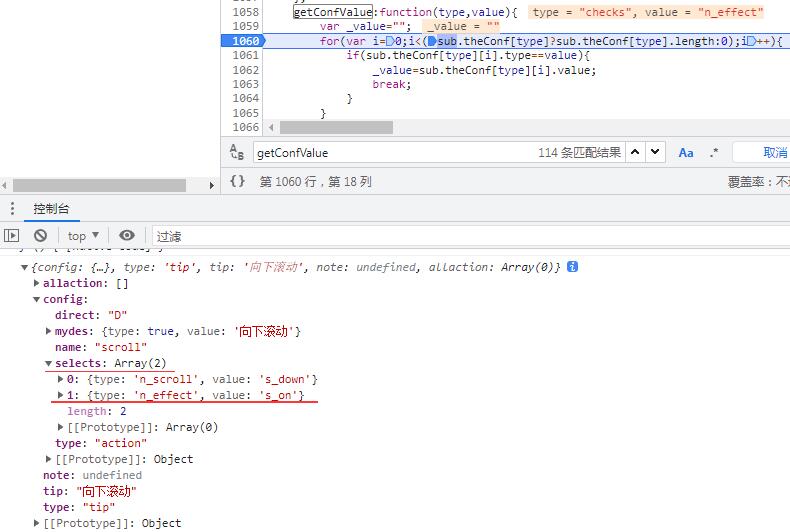The width and height of the screenshot is (790, 532).
Task: Toggle the find-and-replace icon in search bar
Action: click(237, 152)
